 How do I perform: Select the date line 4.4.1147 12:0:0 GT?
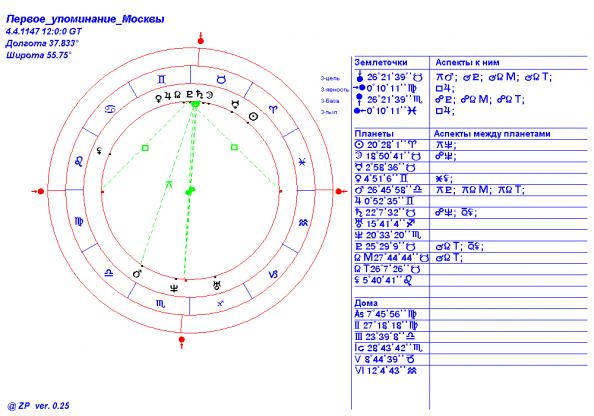(x=44, y=31)
